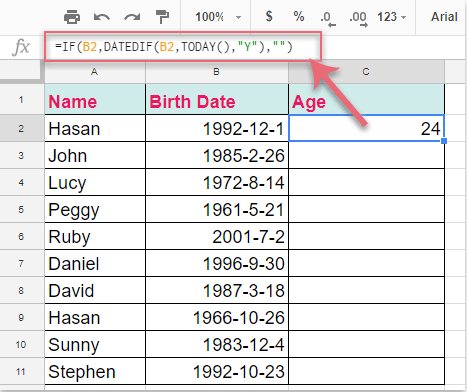Select the cell containing John
The image size is (467, 392).
coord(95,155)
